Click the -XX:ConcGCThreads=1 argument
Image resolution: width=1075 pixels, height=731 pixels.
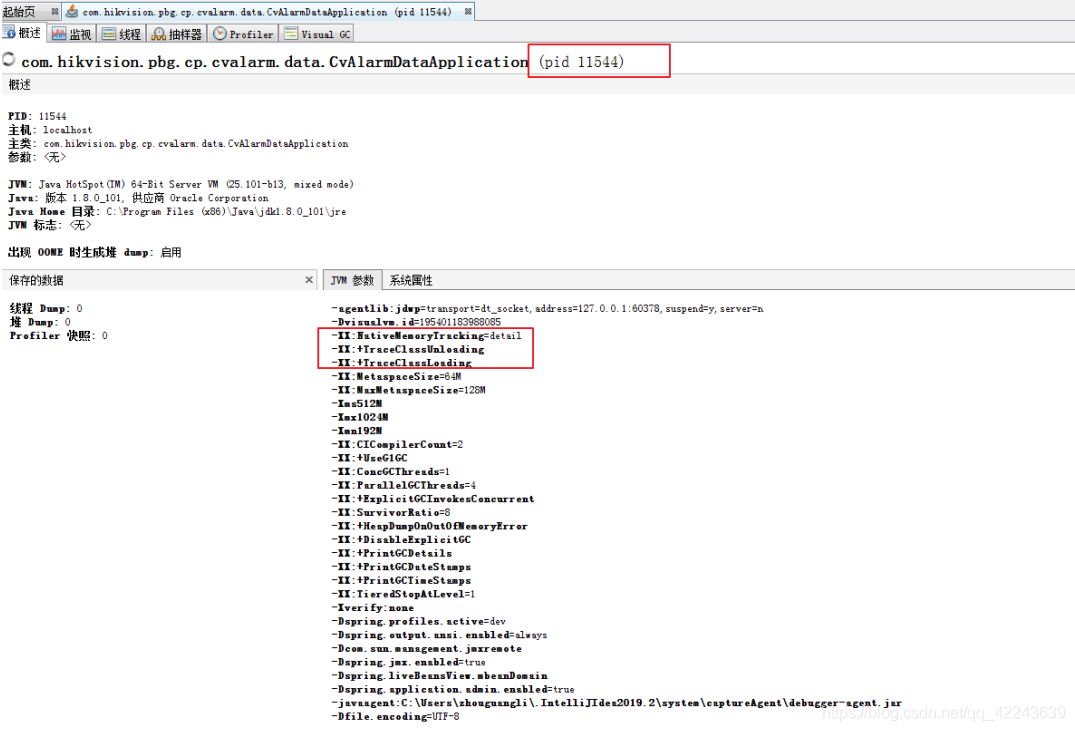(391, 472)
